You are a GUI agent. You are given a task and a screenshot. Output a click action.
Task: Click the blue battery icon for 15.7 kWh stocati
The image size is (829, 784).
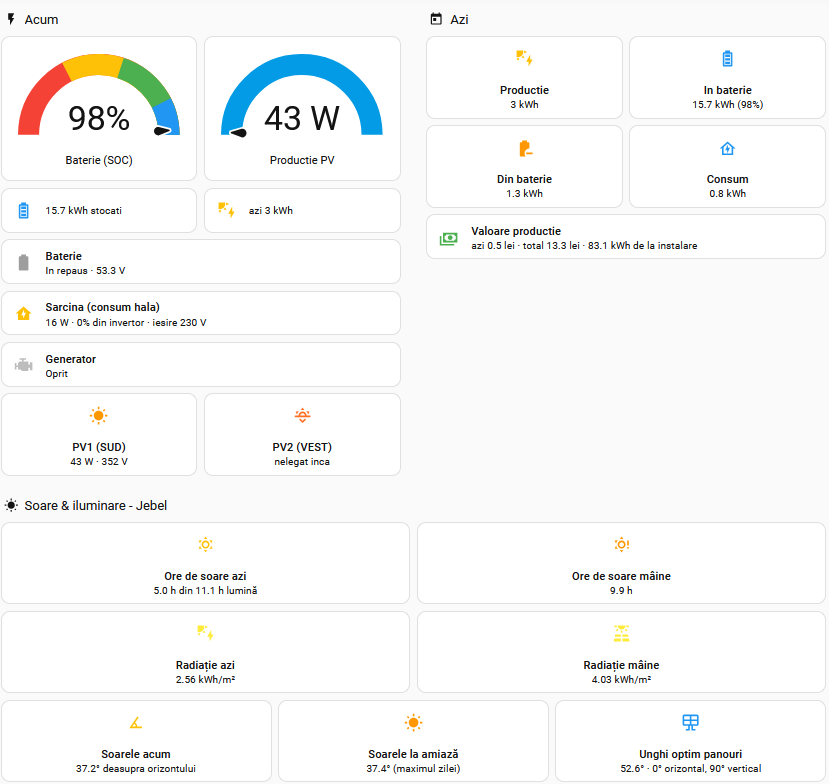(24, 210)
